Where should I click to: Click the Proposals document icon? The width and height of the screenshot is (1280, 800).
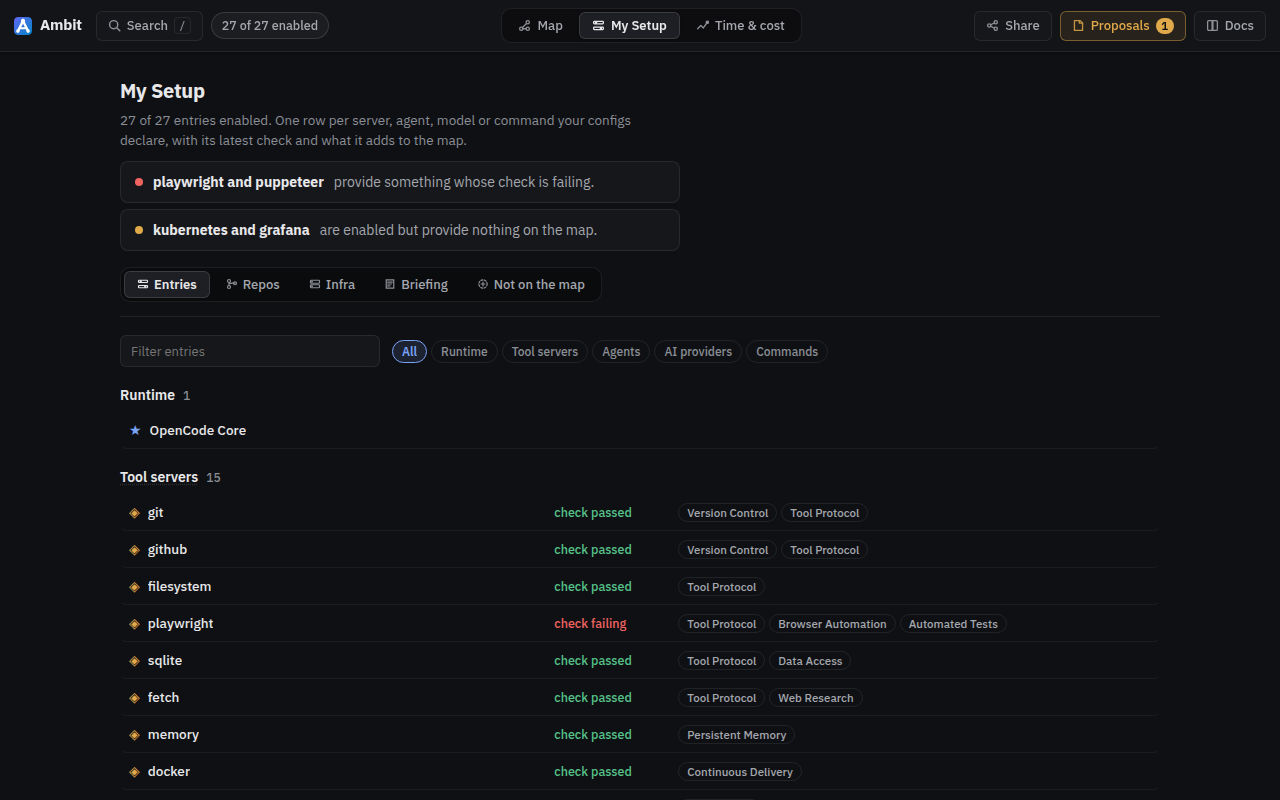tap(1078, 26)
